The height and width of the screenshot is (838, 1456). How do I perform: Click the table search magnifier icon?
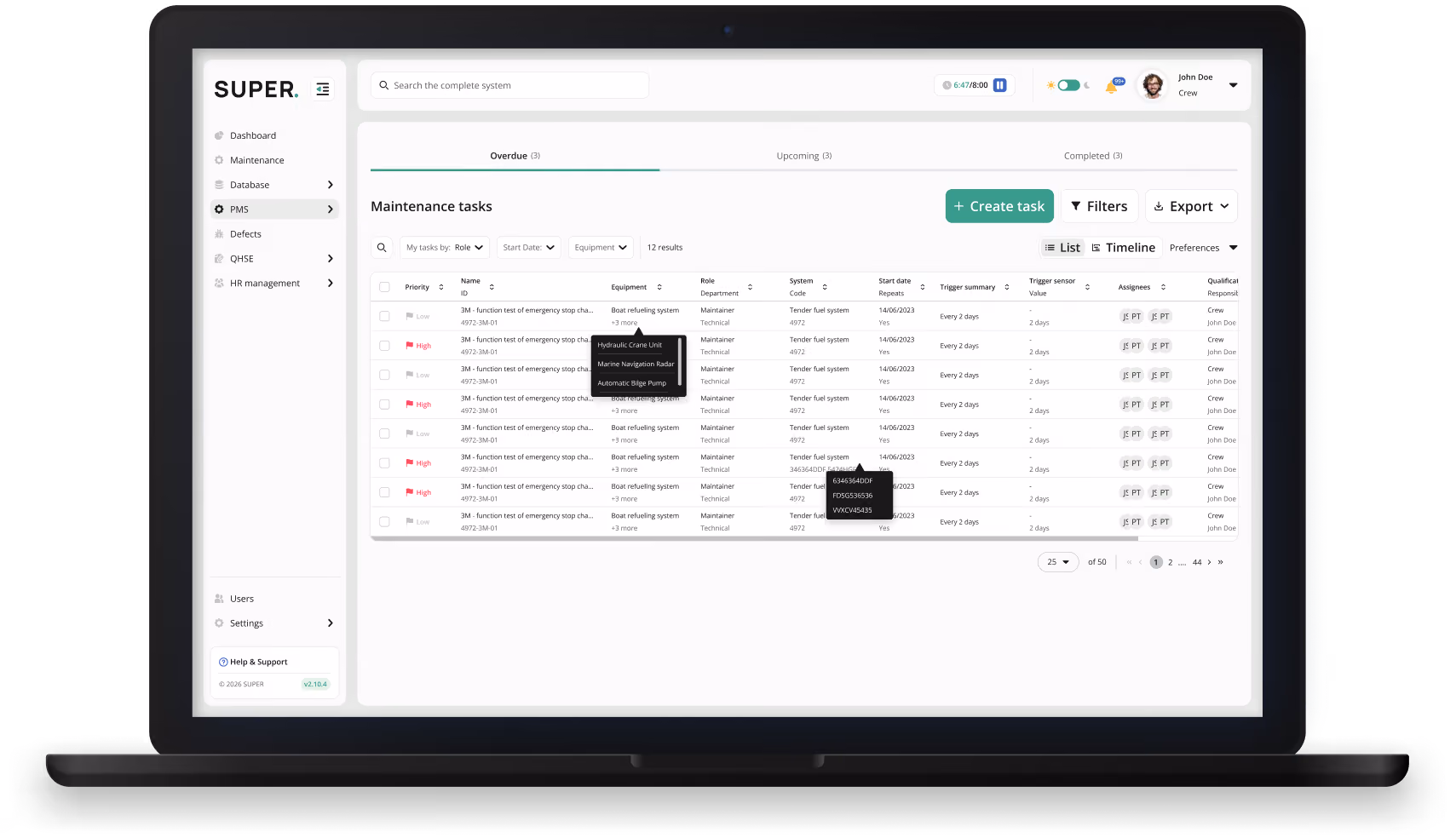point(382,248)
